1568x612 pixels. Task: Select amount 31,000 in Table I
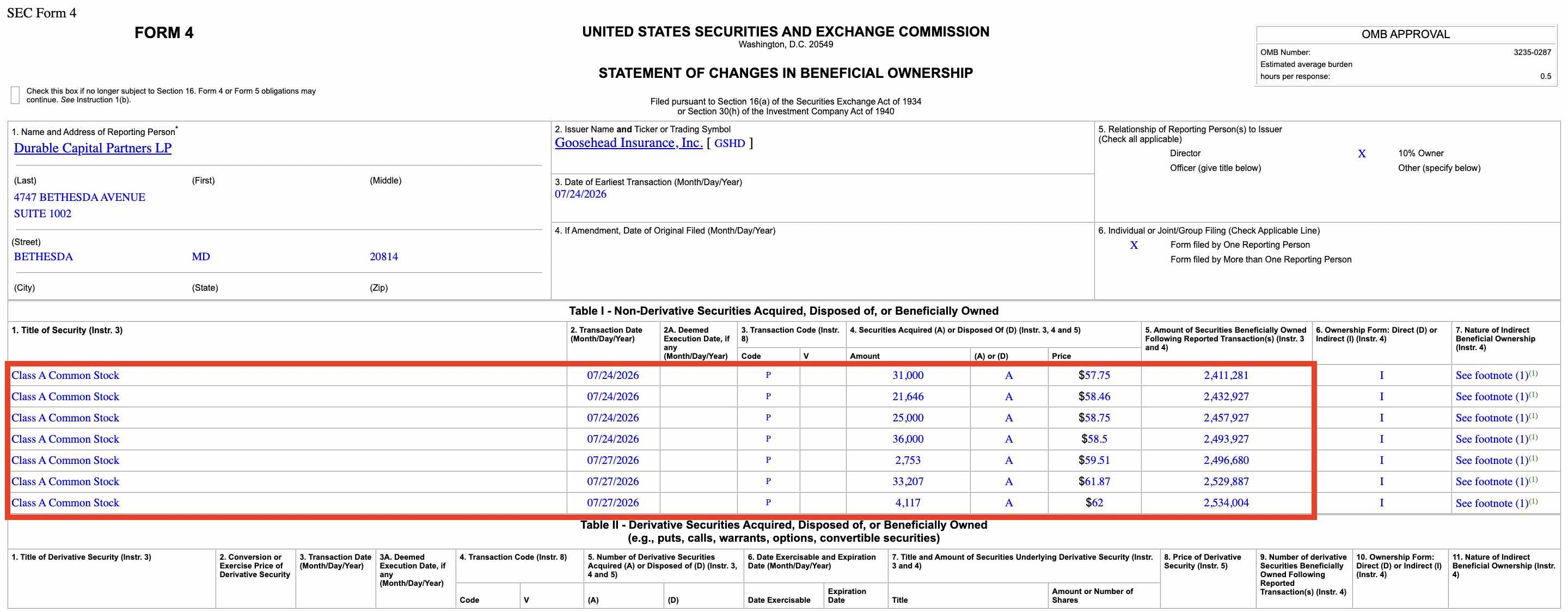tap(908, 375)
